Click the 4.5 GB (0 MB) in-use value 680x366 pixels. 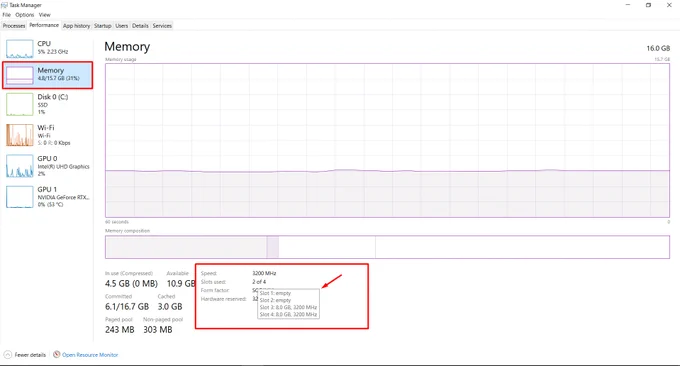pyautogui.click(x=131, y=284)
